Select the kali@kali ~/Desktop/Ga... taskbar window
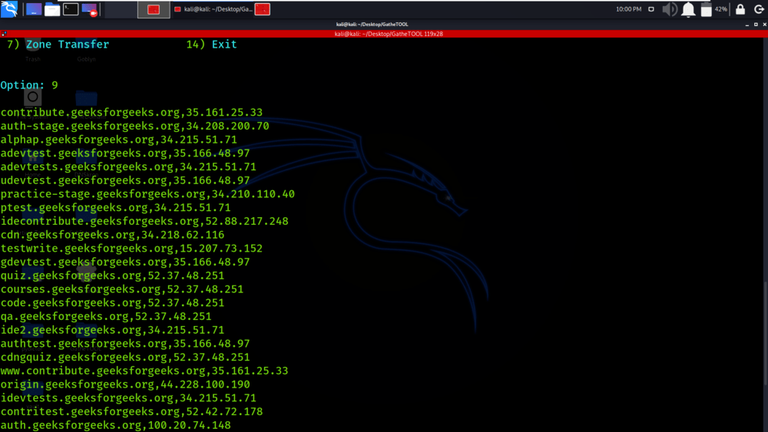This screenshot has width=768, height=432. (214, 9)
